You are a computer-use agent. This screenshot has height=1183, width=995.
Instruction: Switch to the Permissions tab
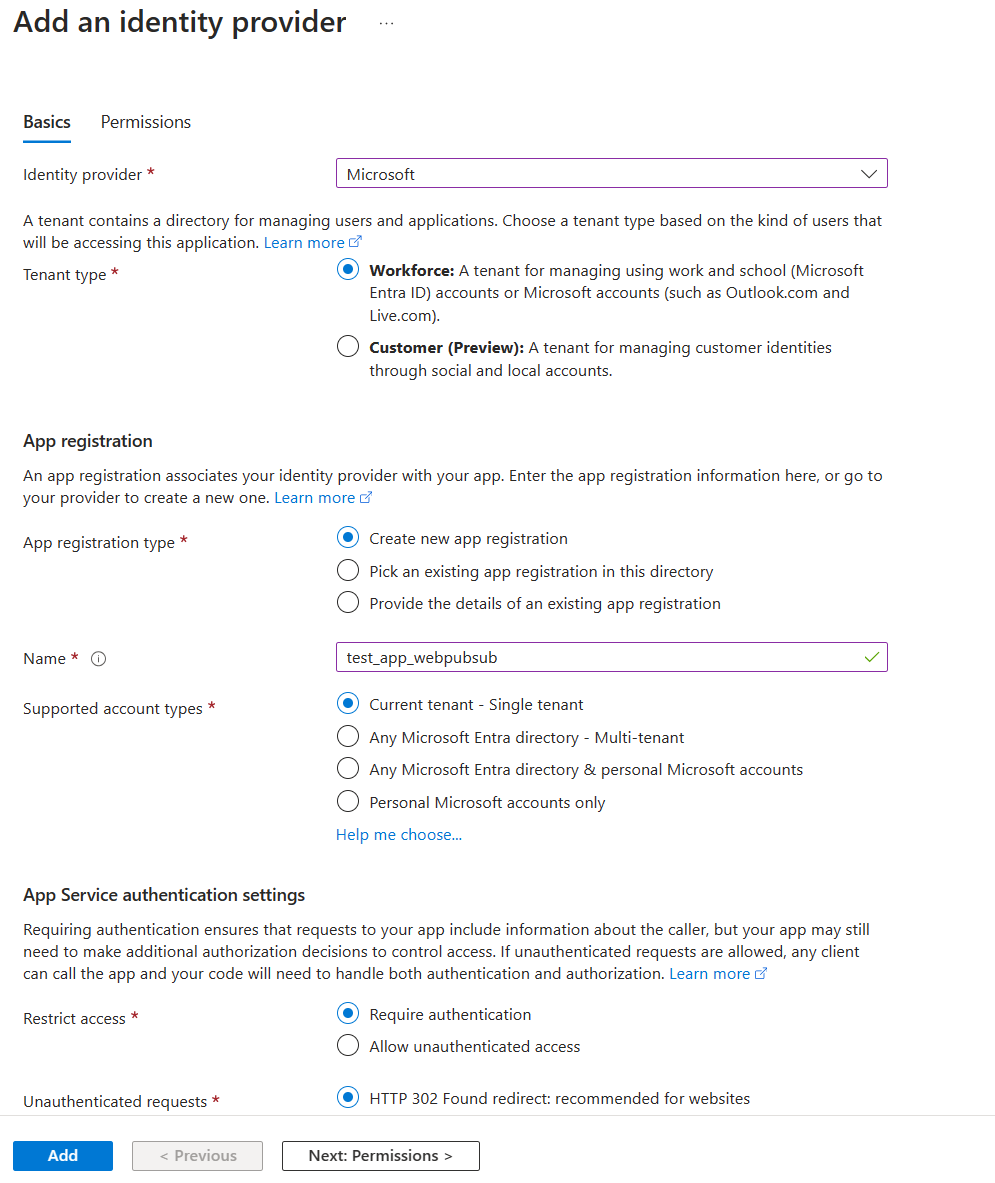point(146,122)
